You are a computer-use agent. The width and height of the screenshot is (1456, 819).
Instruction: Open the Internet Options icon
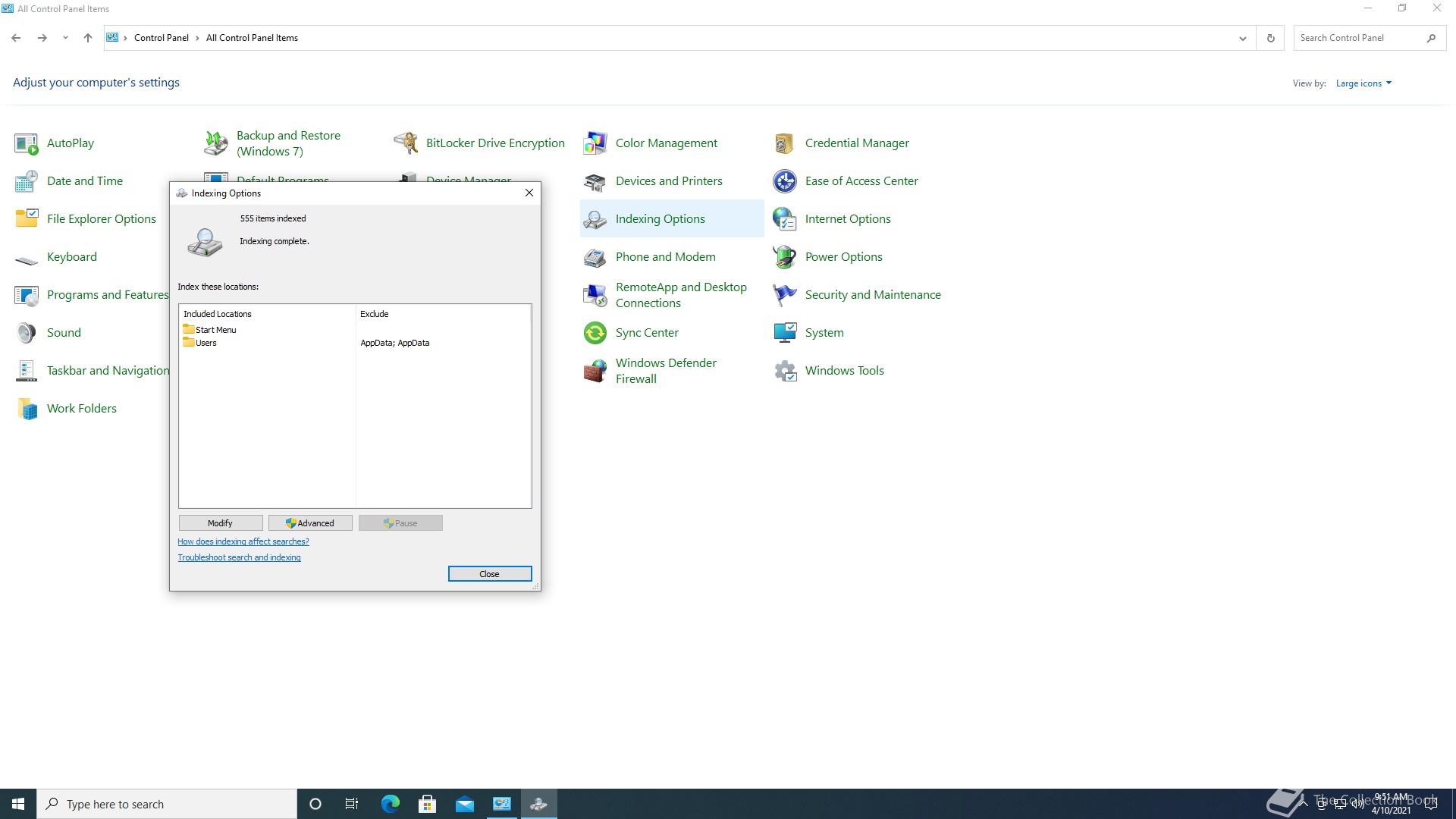[x=784, y=219]
